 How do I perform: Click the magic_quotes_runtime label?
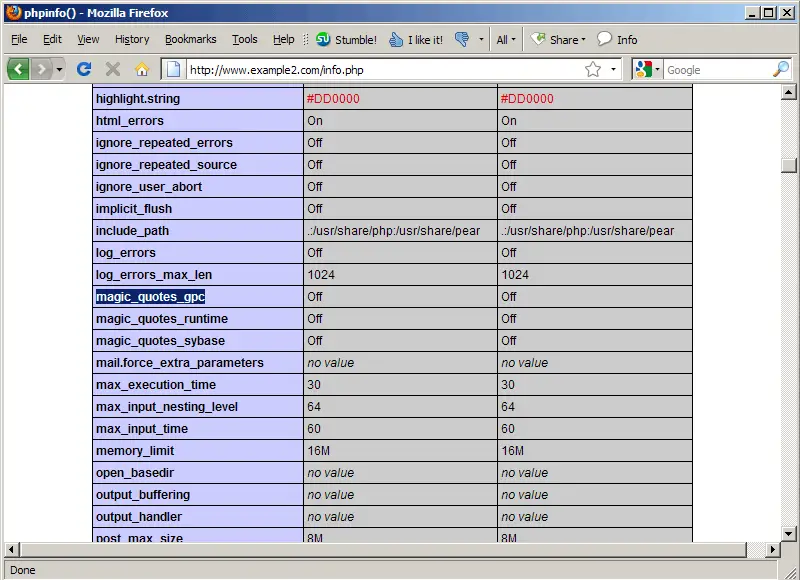pyautogui.click(x=162, y=319)
